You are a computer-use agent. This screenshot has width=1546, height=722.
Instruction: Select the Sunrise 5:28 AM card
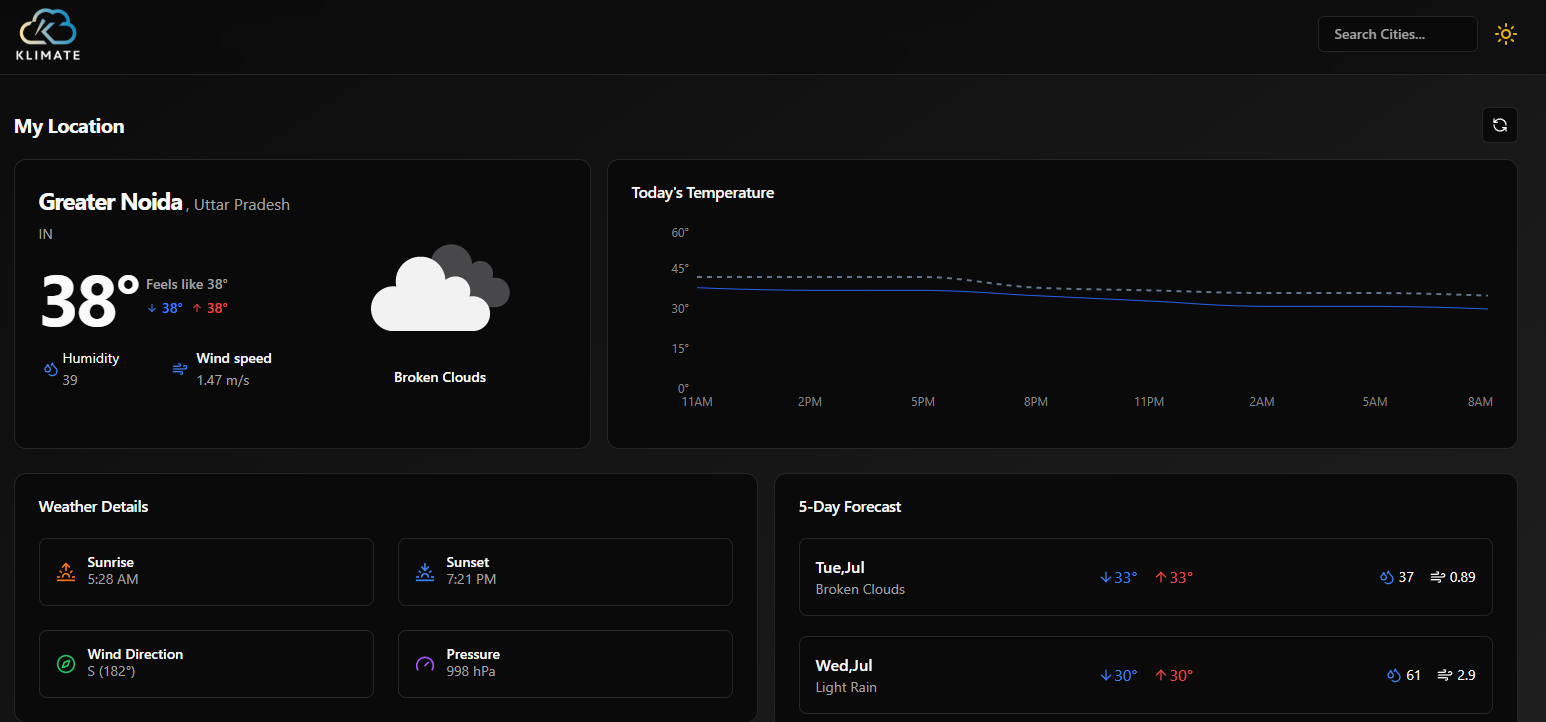(x=206, y=572)
